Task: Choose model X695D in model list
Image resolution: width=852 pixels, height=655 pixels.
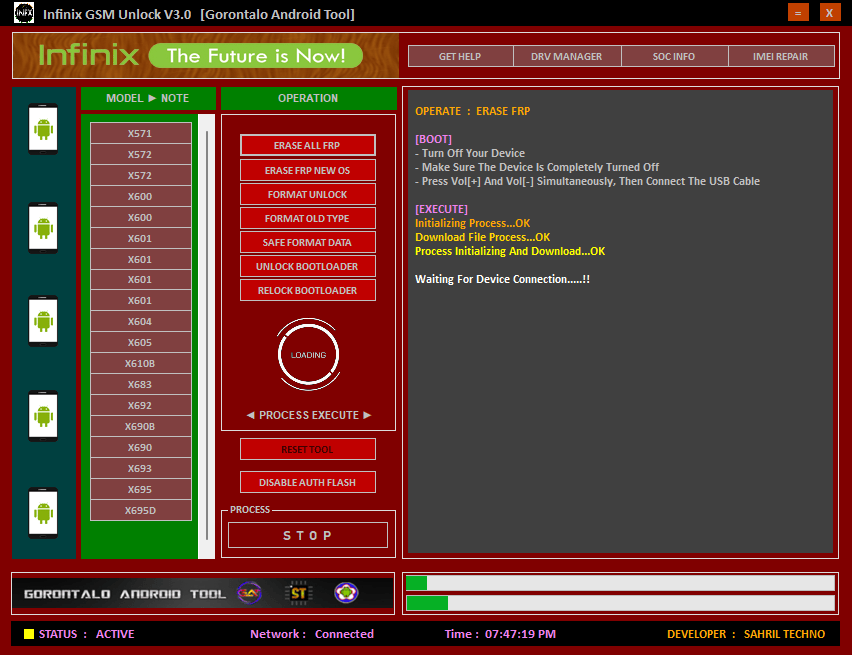Action: [140, 510]
